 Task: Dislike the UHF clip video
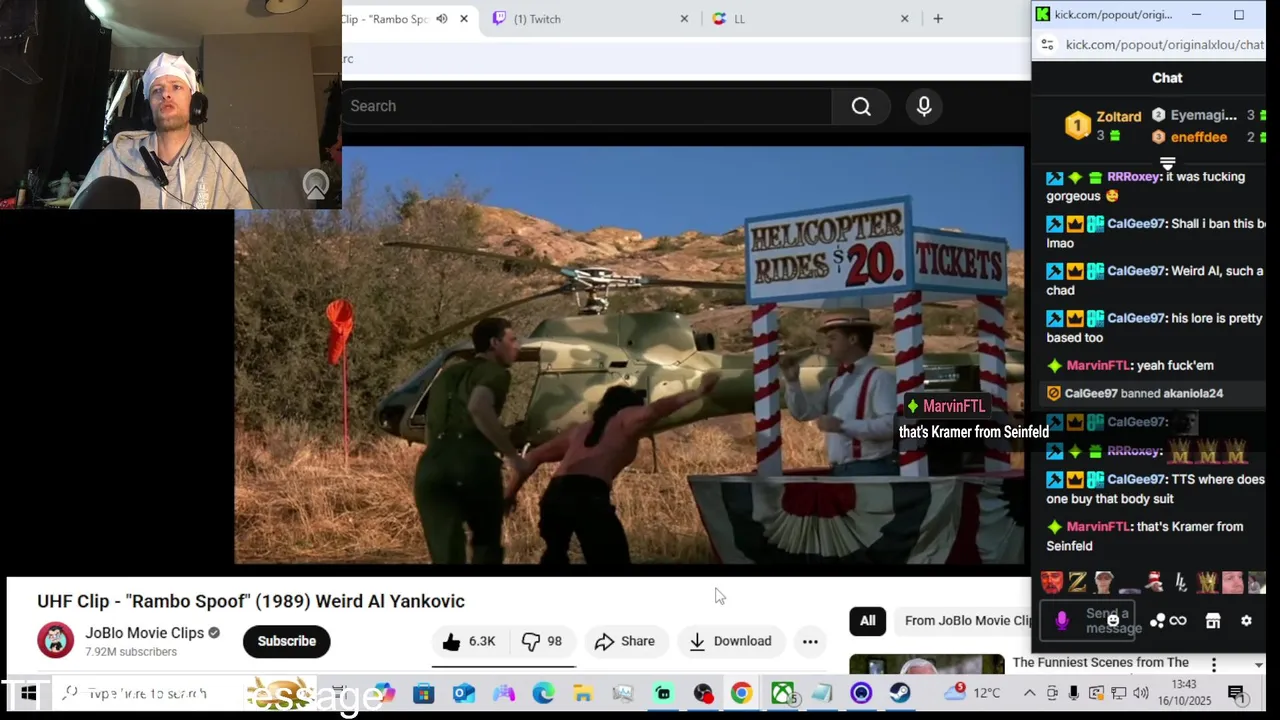coord(543,641)
